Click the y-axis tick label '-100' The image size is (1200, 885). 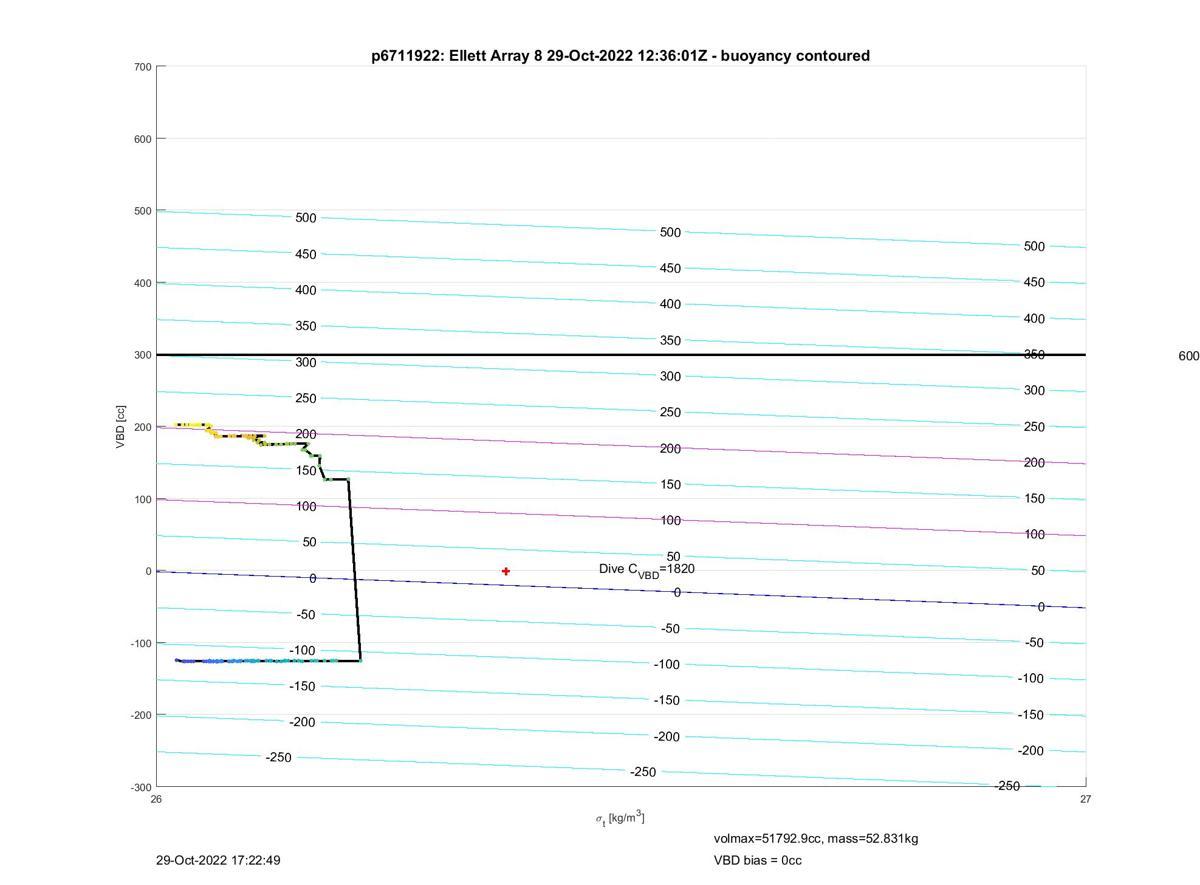coord(140,643)
